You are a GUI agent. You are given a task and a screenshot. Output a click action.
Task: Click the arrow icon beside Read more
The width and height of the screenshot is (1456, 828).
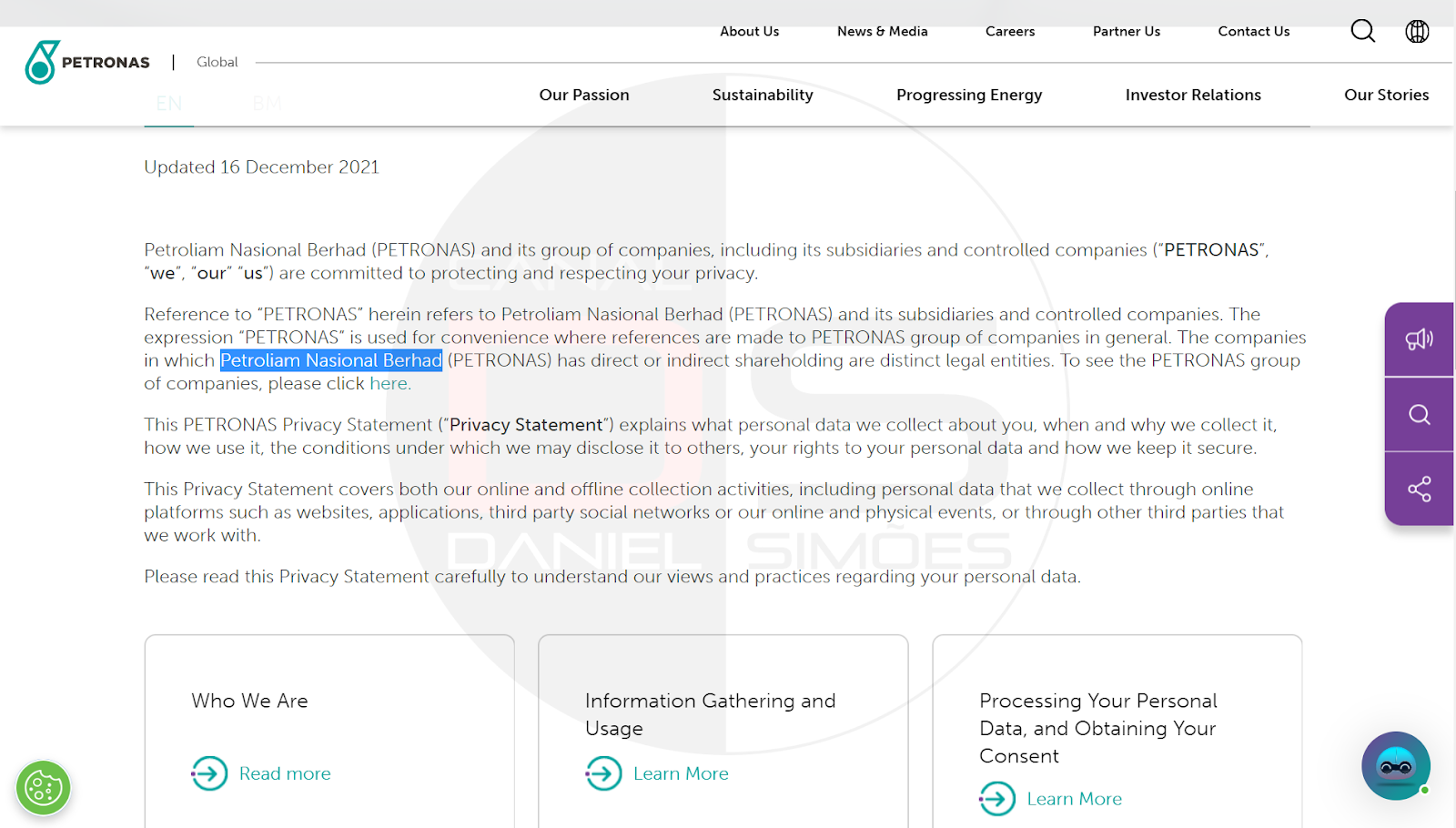coord(209,773)
